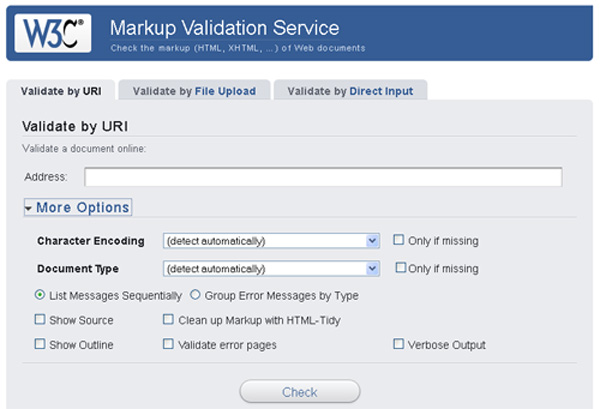Viewport: 600px width, 409px height.
Task: Enable Clean up Markup with HTML-Tidy
Action: point(168,319)
